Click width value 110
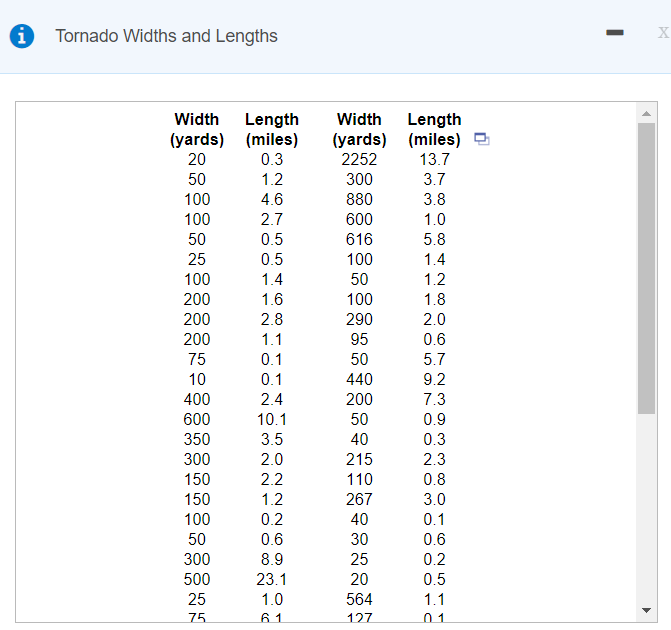Screen dimensions: 671x630 pos(359,480)
